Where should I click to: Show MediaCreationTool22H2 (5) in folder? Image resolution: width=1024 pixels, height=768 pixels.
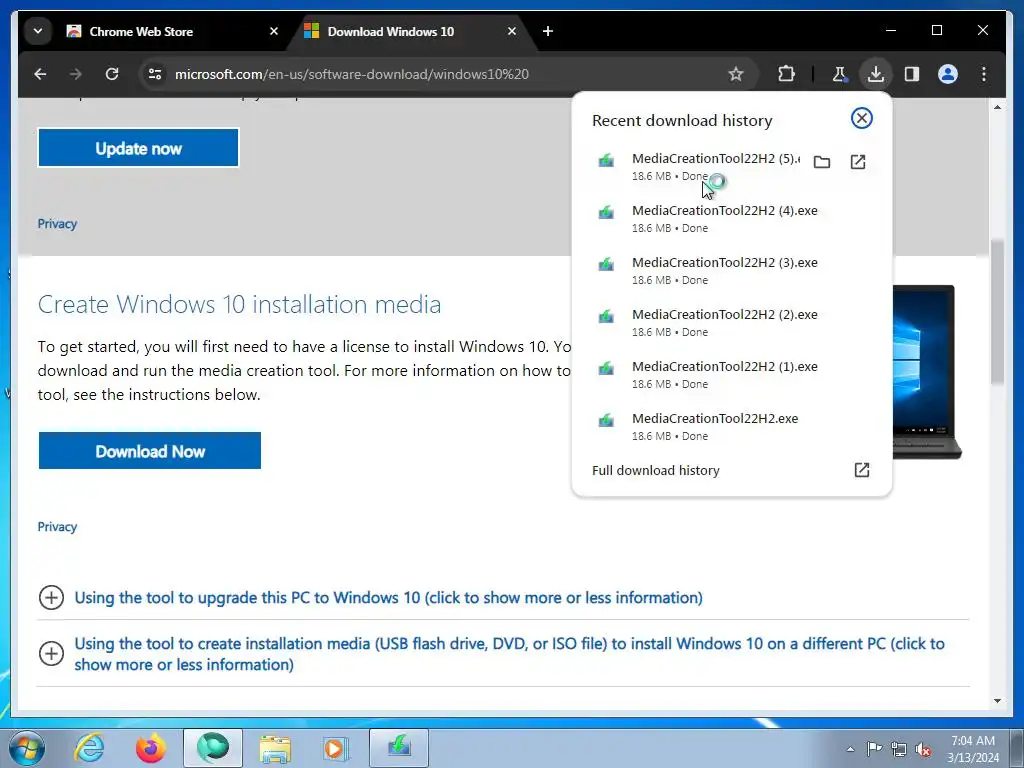click(x=822, y=162)
